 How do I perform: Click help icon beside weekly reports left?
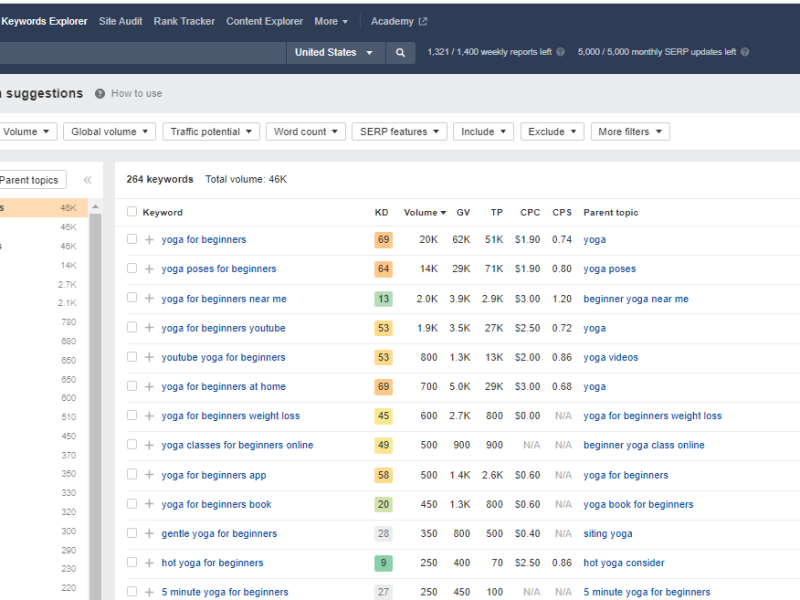560,52
